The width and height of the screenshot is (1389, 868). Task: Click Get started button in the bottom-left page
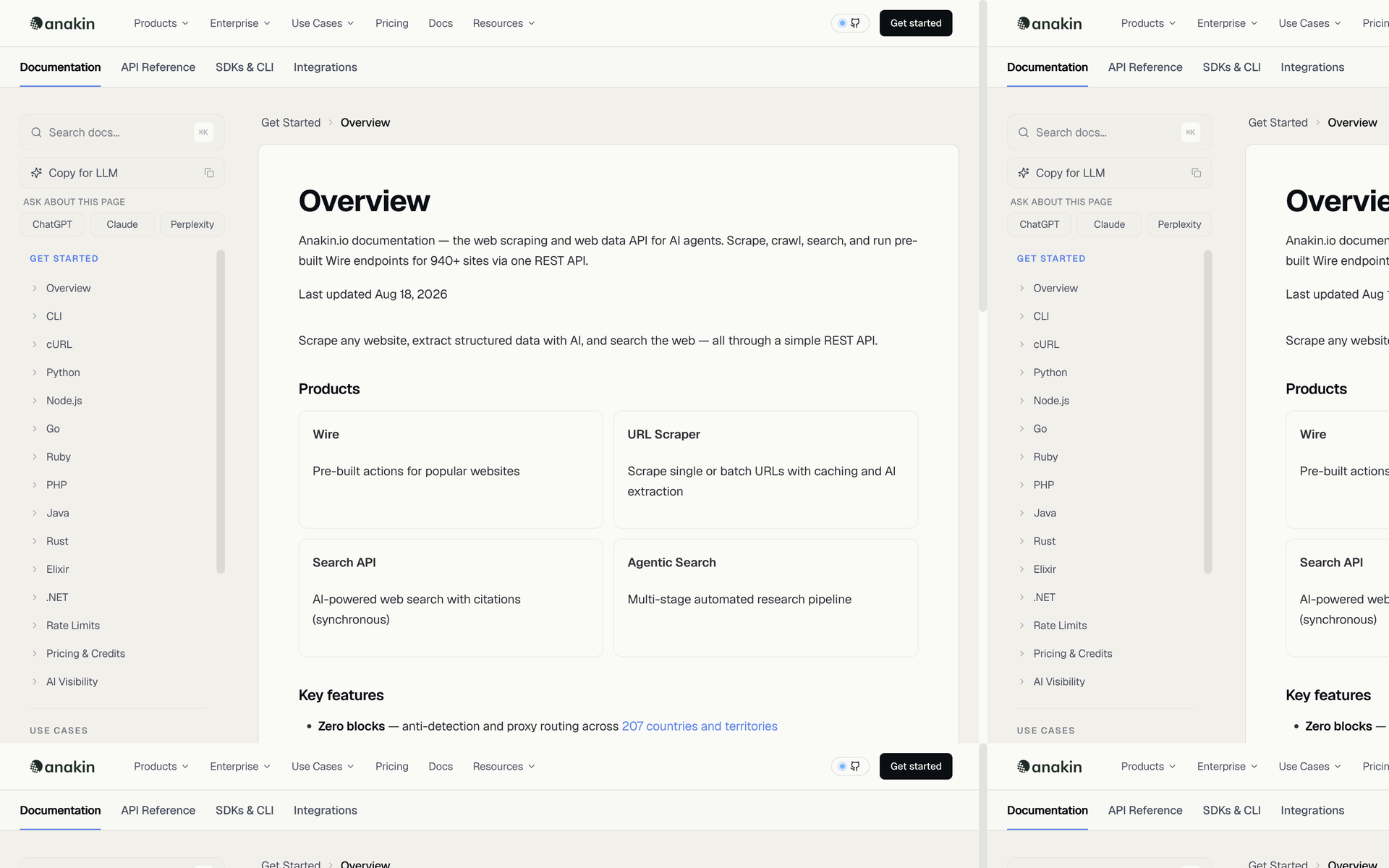916,766
